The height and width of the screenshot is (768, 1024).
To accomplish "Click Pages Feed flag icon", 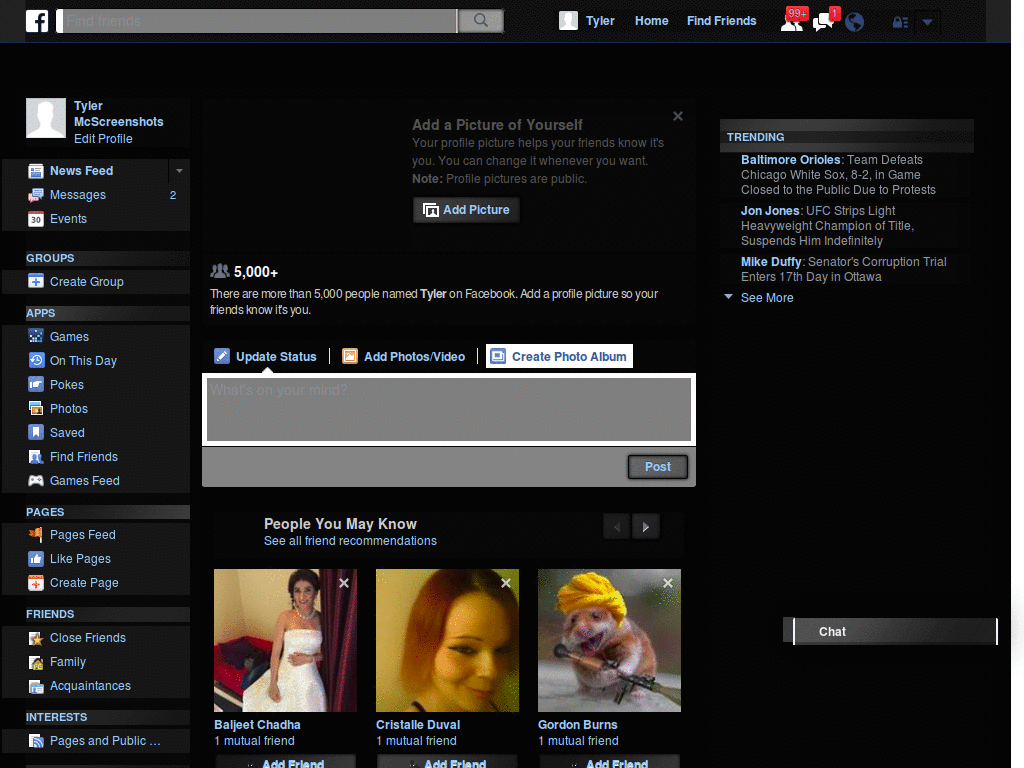I will [36, 535].
